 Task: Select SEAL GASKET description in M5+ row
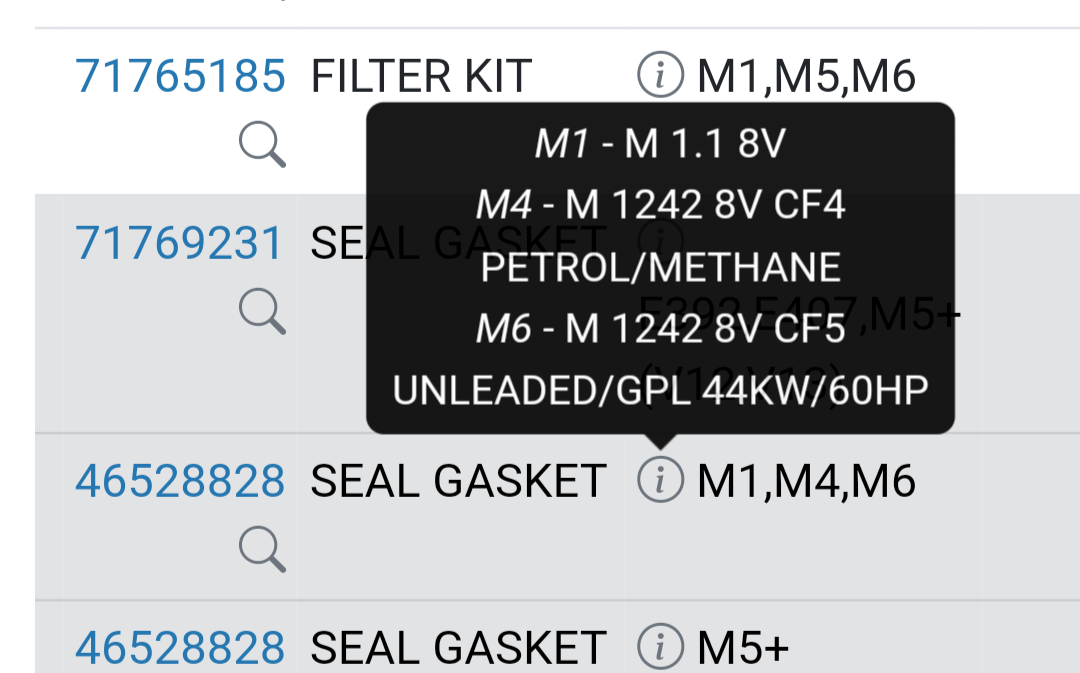pyautogui.click(x=458, y=648)
